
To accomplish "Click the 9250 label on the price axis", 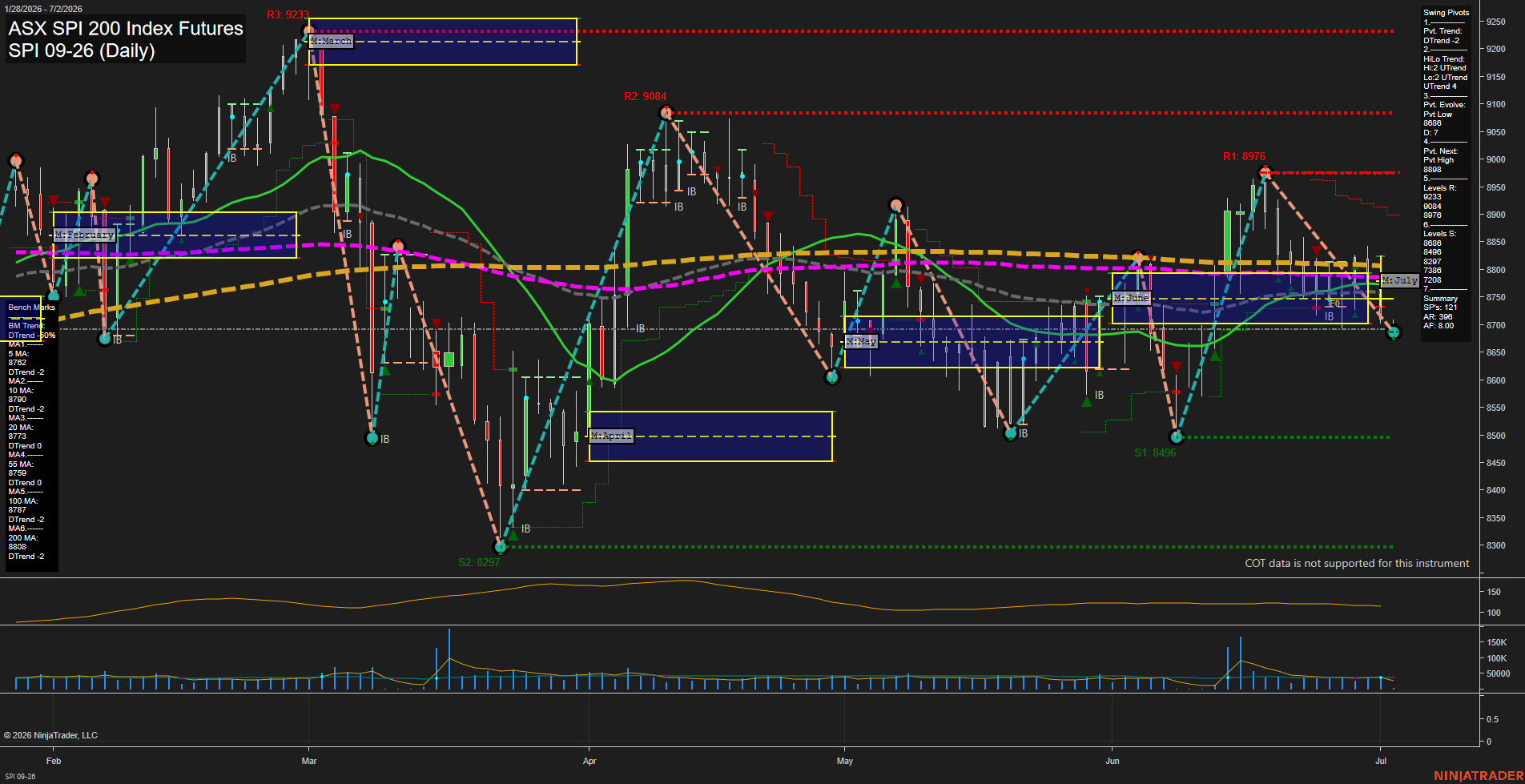I will 1495,22.
